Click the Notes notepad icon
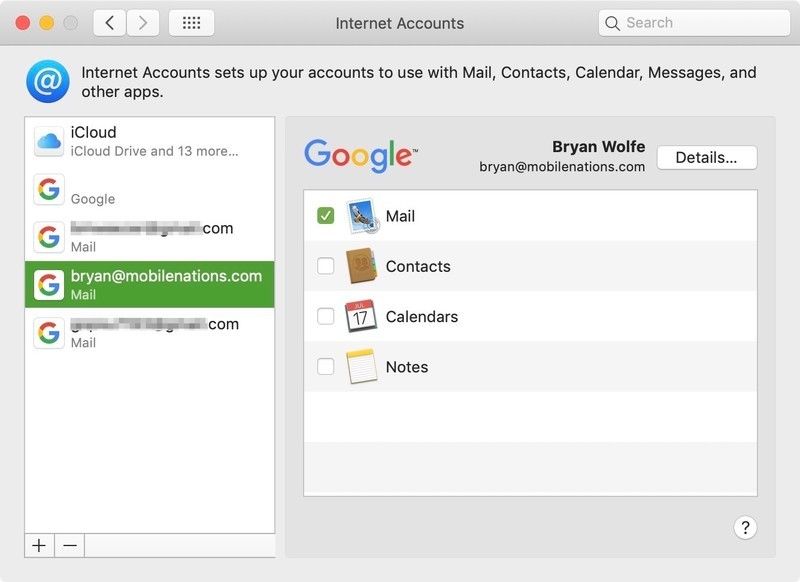 [x=361, y=367]
